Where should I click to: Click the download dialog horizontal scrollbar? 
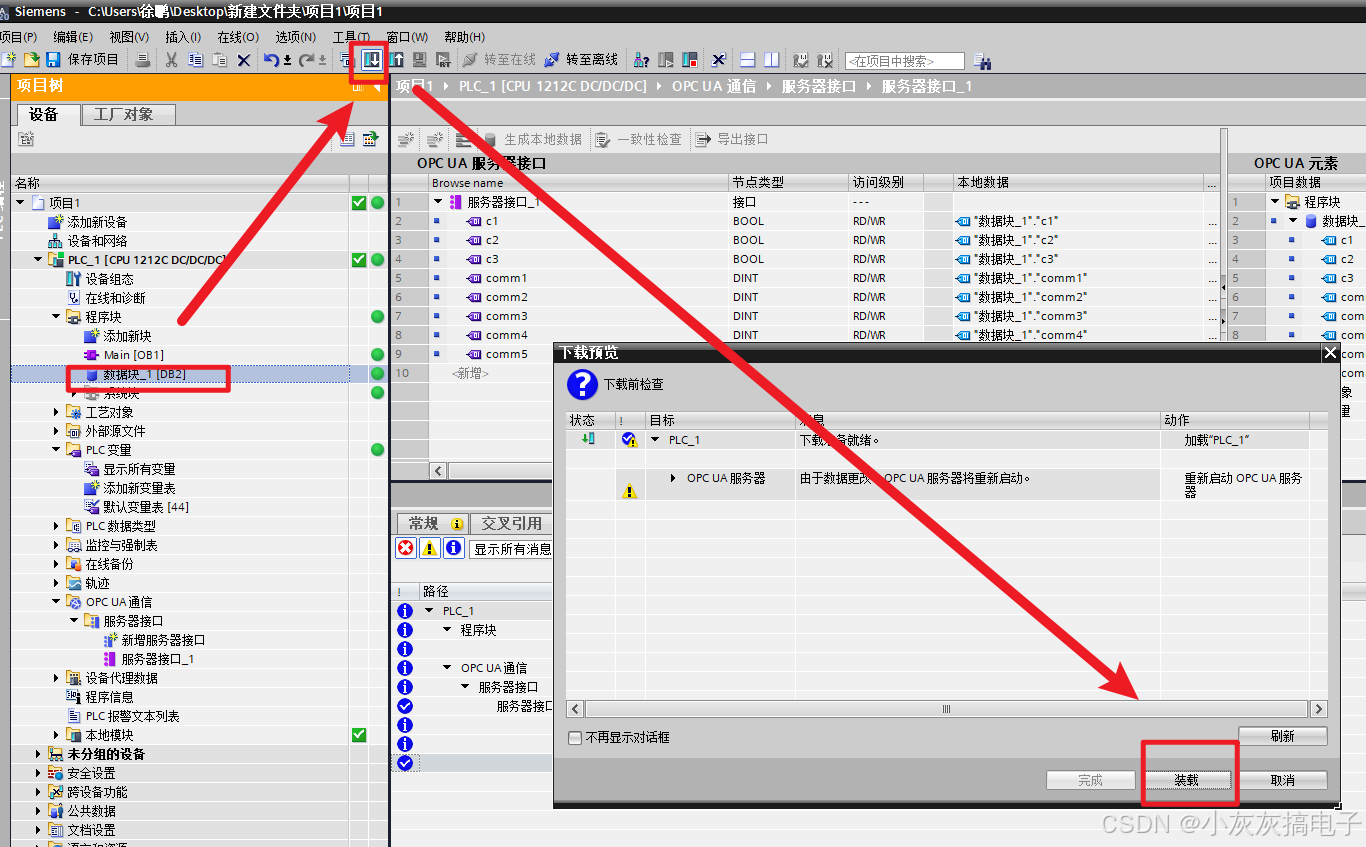[x=947, y=709]
